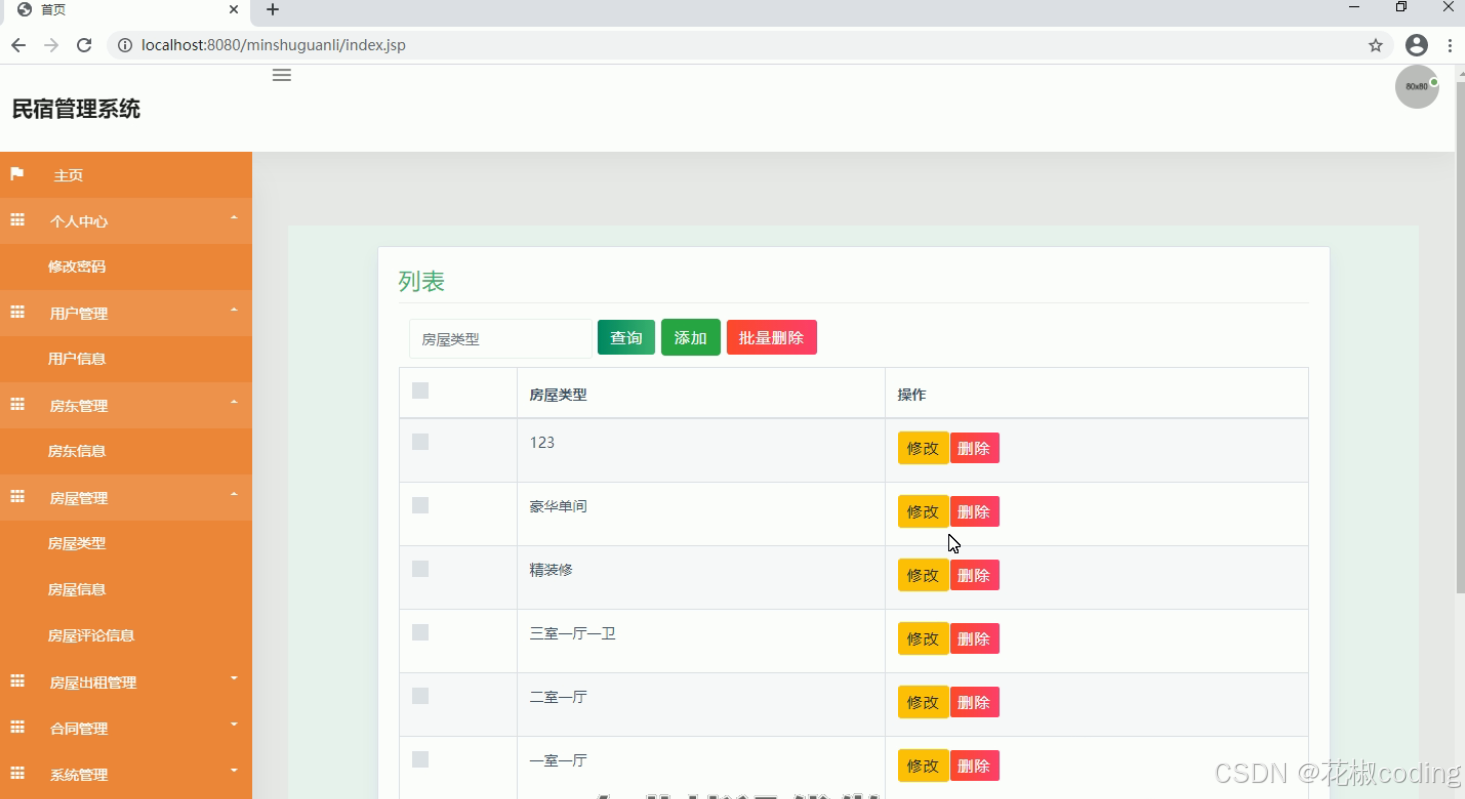Image resolution: width=1465 pixels, height=799 pixels.
Task: Click the browser address bar URL
Action: click(x=273, y=45)
